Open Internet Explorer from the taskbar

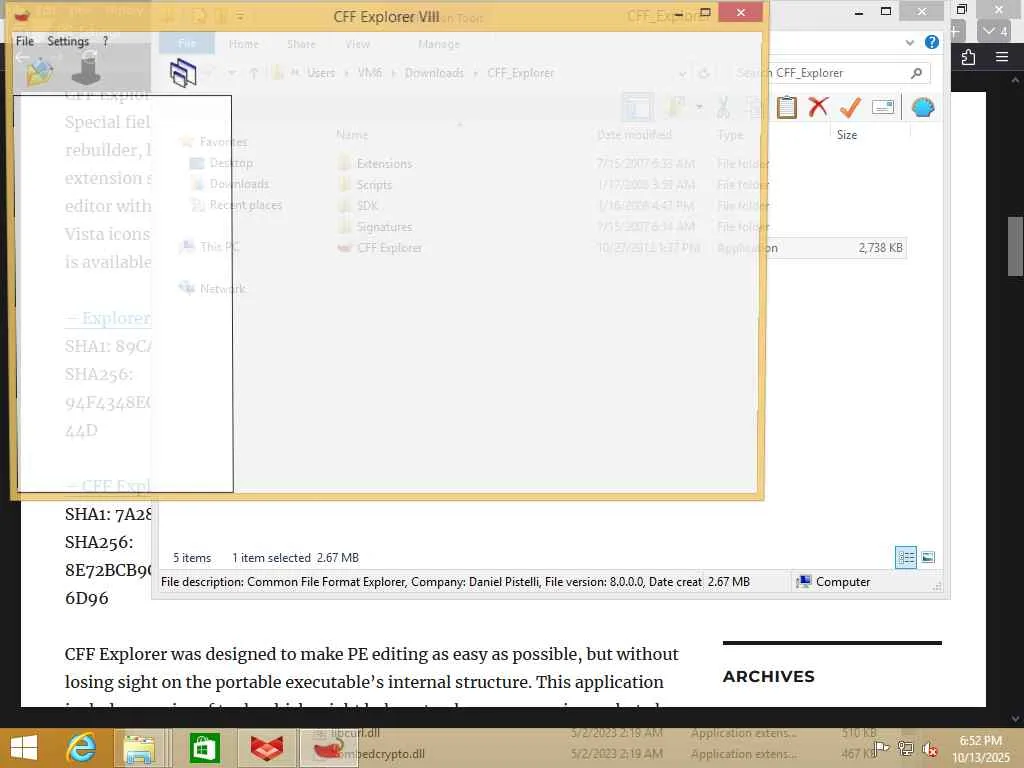tap(82, 748)
